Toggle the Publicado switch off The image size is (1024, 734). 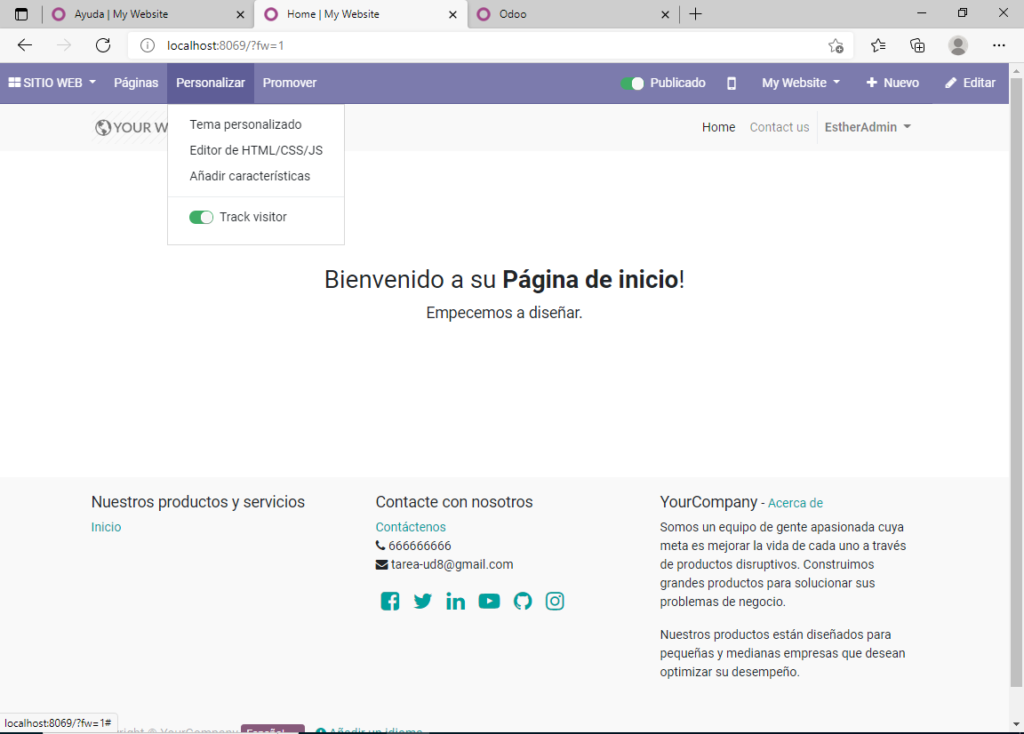coord(632,83)
